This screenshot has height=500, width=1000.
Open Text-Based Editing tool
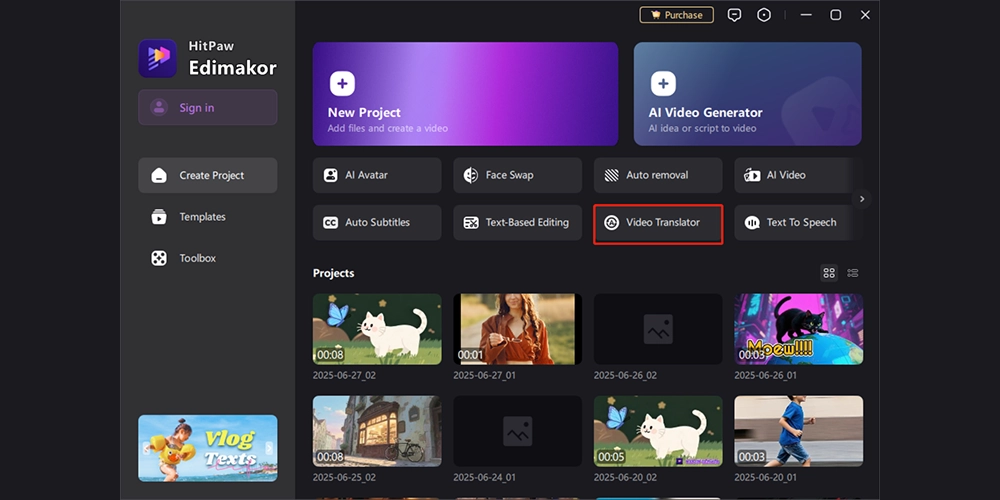(x=517, y=223)
